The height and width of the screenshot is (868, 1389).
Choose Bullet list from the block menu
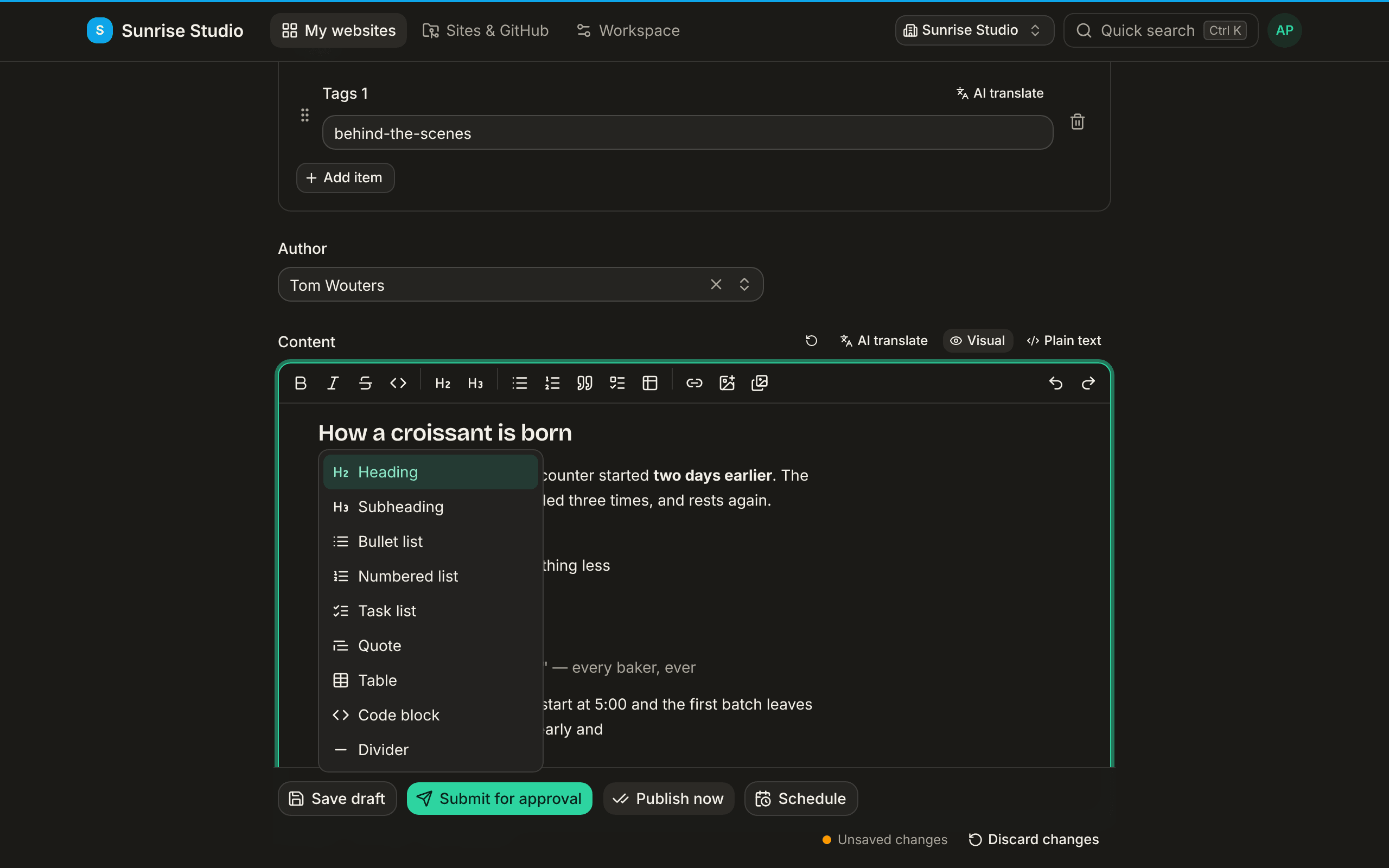(430, 541)
